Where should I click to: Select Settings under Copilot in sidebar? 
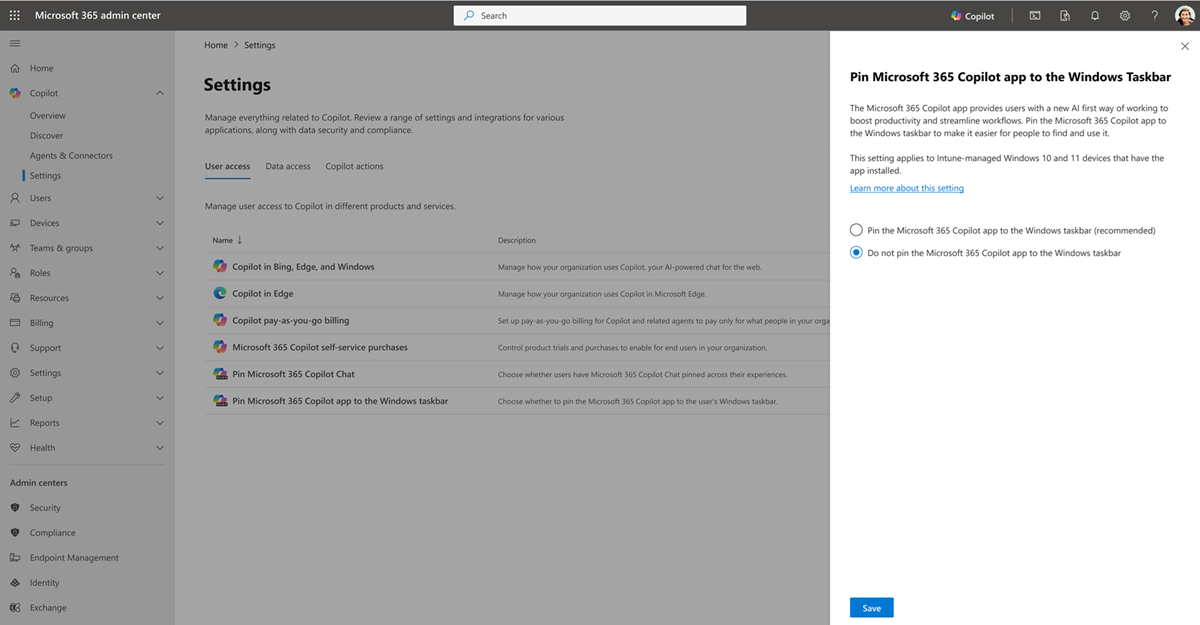[45, 176]
